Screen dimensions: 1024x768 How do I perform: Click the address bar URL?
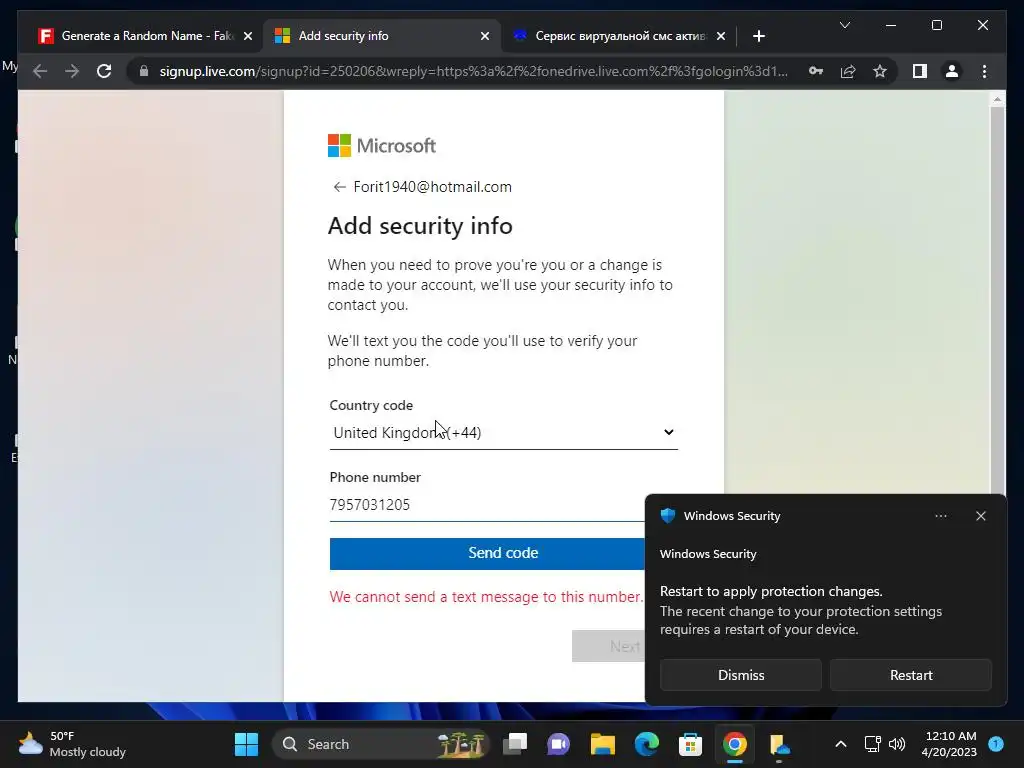tap(473, 71)
